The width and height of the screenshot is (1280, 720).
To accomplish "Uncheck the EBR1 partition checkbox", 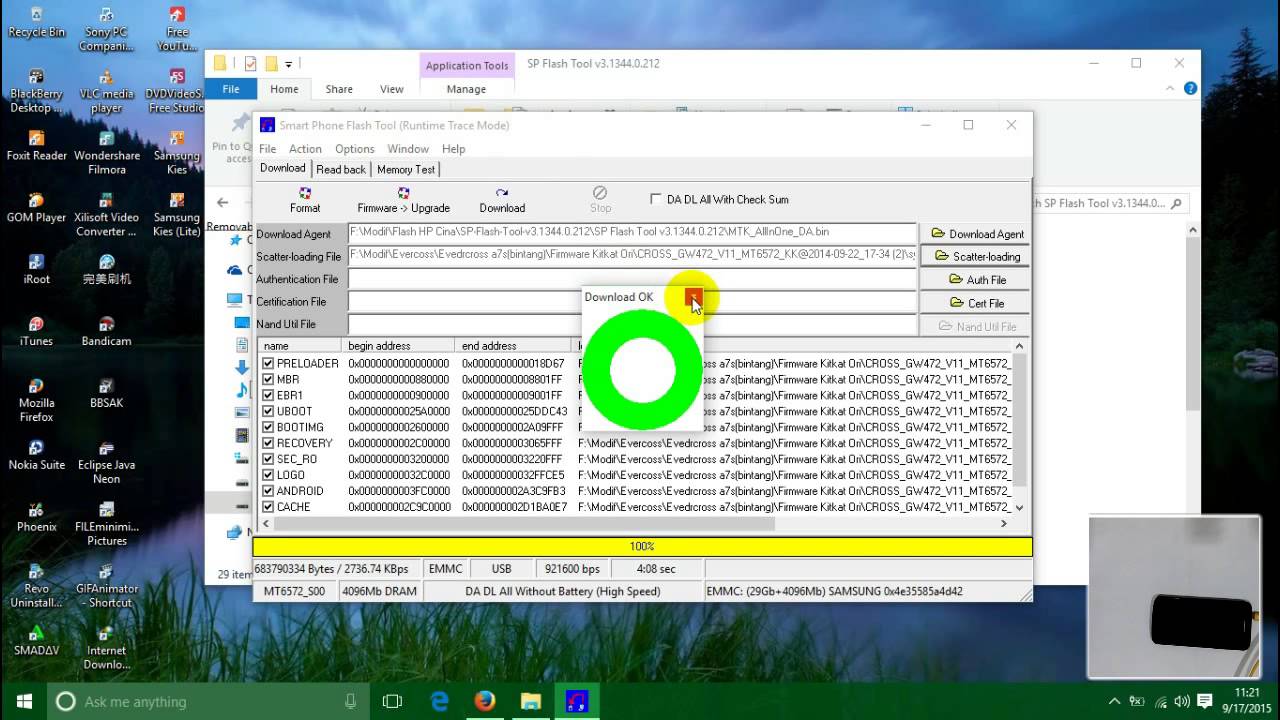I will [x=268, y=395].
